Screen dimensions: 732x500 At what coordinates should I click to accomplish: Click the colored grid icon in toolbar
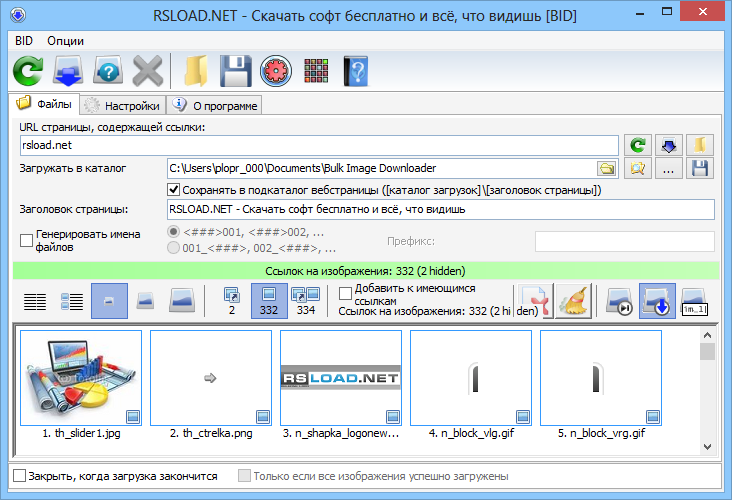click(316, 71)
